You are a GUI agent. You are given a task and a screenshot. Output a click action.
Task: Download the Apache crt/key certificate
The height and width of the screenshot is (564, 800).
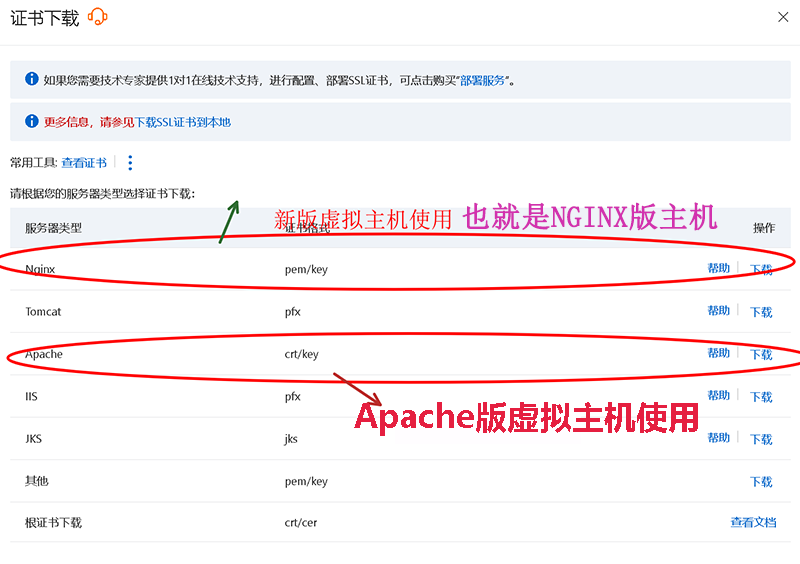(x=761, y=355)
